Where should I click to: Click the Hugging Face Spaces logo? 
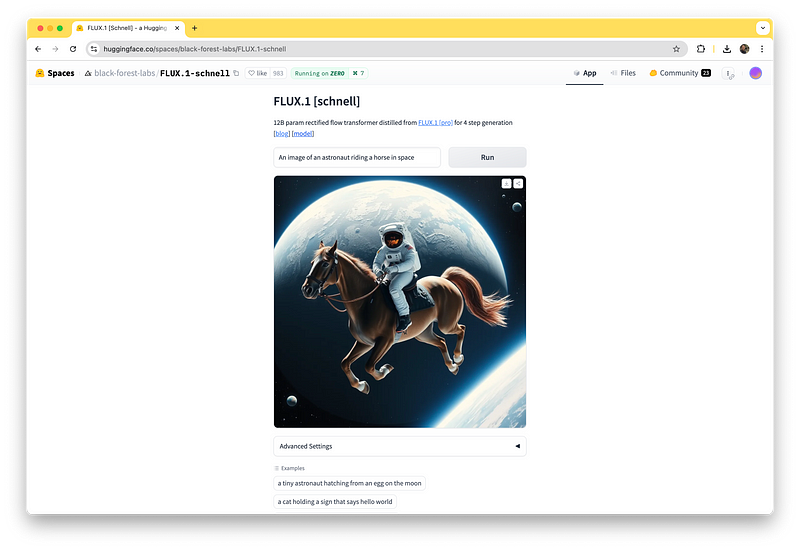click(x=55, y=73)
